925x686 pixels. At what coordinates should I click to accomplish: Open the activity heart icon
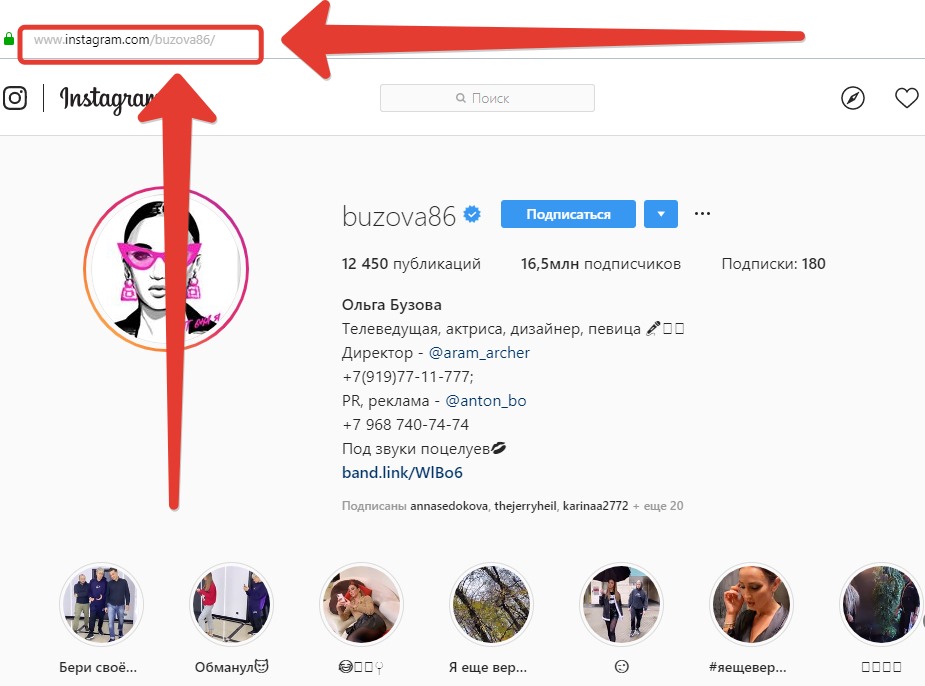point(907,98)
